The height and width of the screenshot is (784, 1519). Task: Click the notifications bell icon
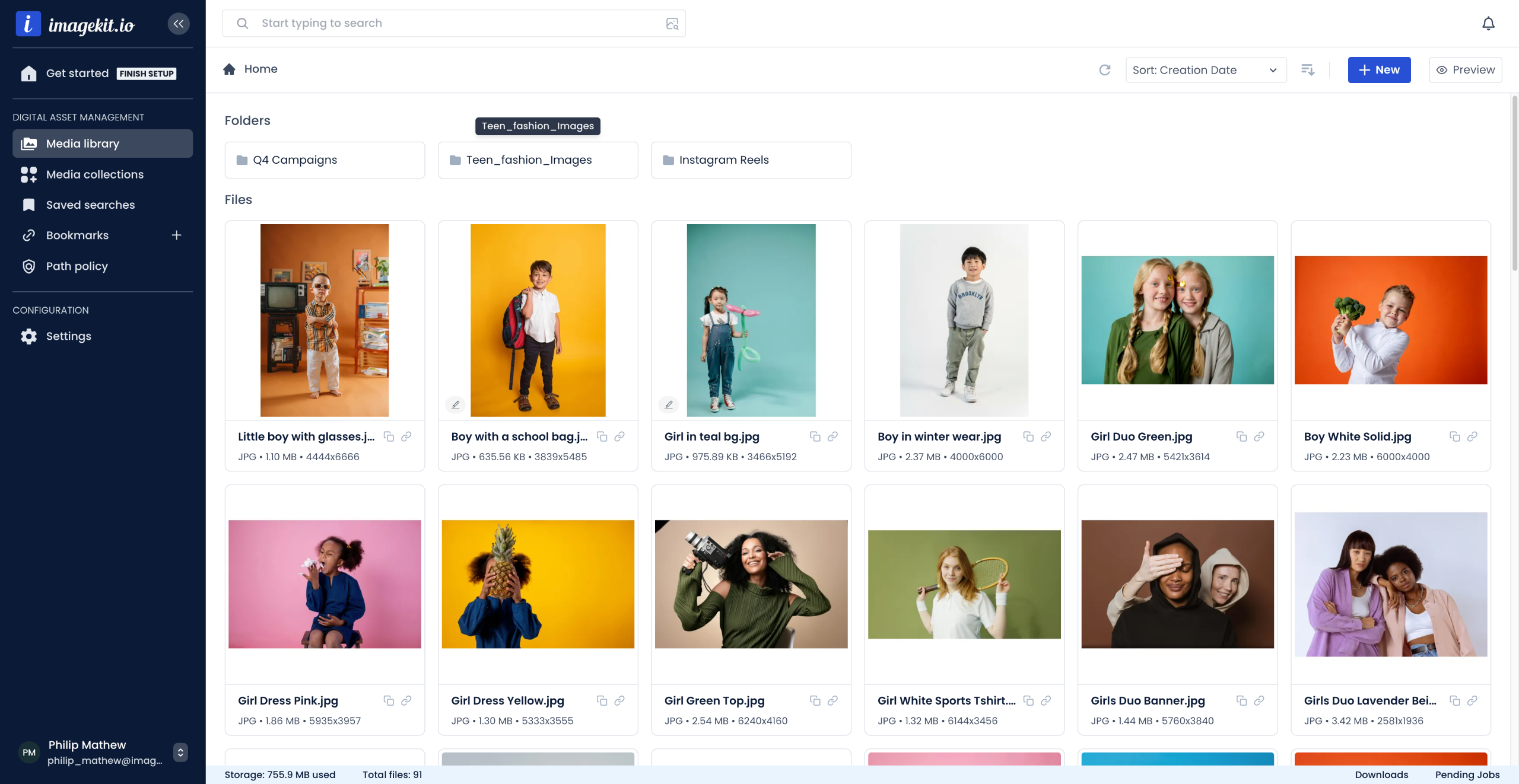[x=1488, y=24]
